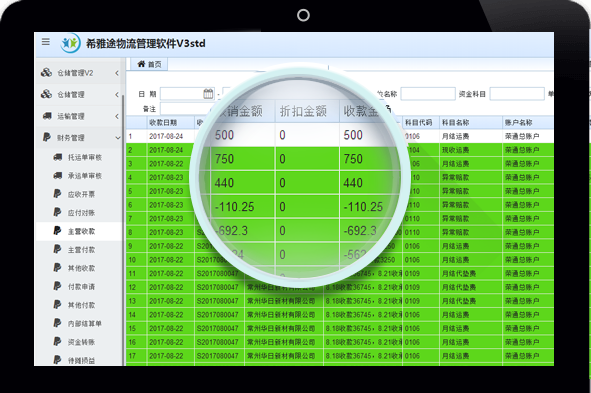Viewport: 591px width, 393px height.
Task: Select the 异常赔款 cell in row 4
Action: [x=470, y=177]
